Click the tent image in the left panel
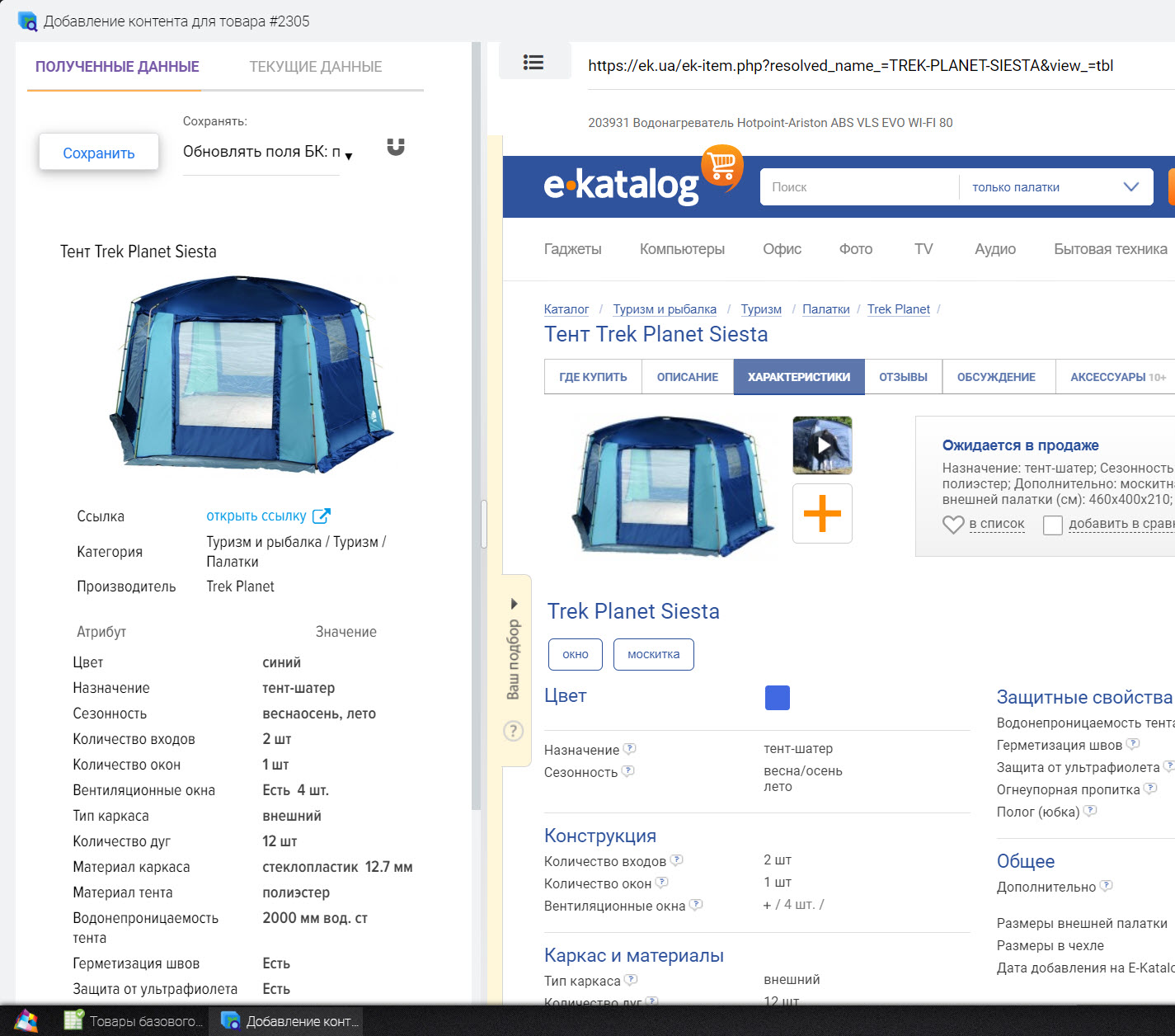Image resolution: width=1175 pixels, height=1036 pixels. click(x=251, y=373)
